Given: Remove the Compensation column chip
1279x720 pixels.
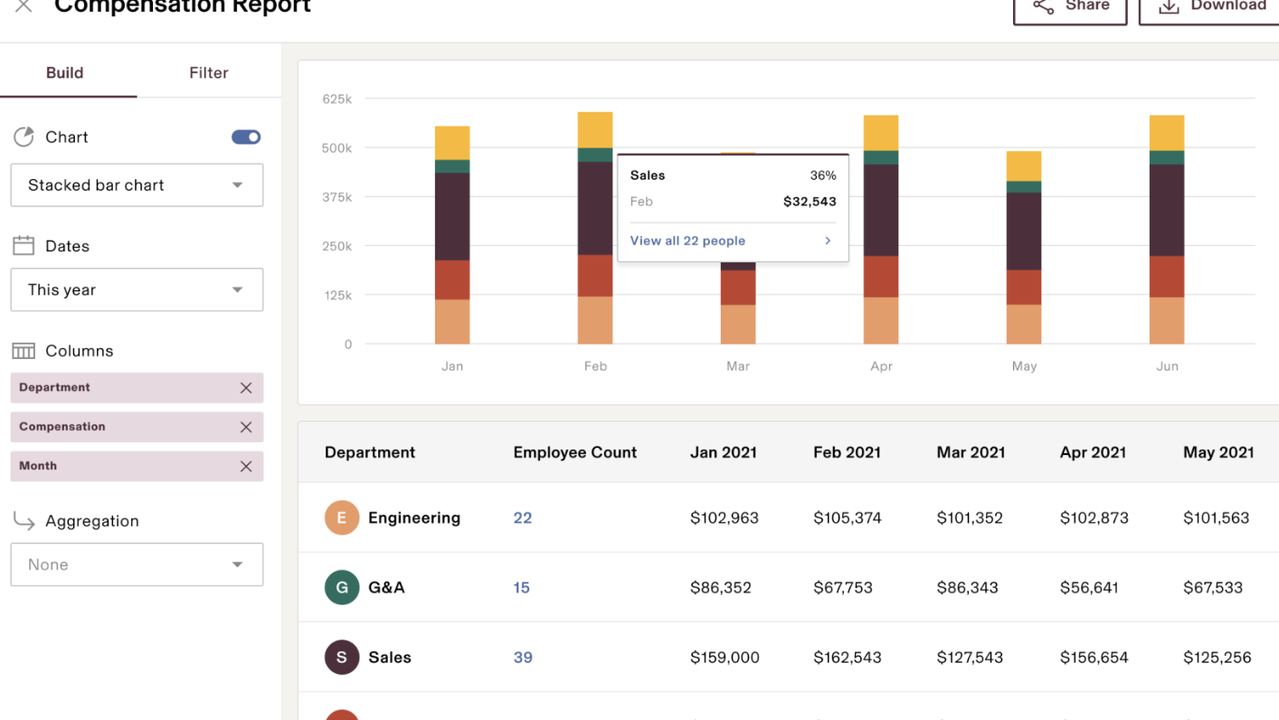Looking at the screenshot, I should click(x=245, y=426).
